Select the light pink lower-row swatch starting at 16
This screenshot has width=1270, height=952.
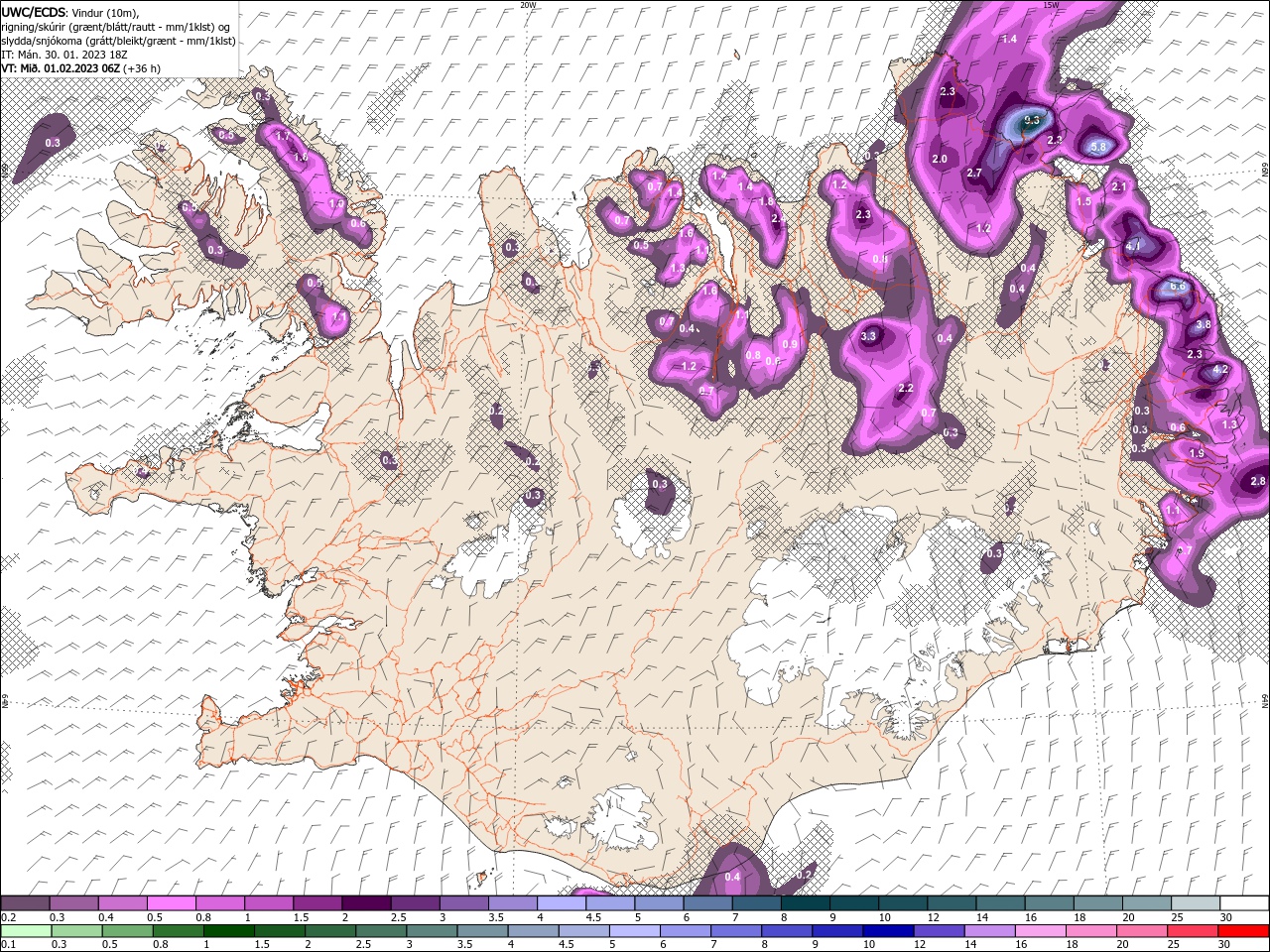[1039, 931]
